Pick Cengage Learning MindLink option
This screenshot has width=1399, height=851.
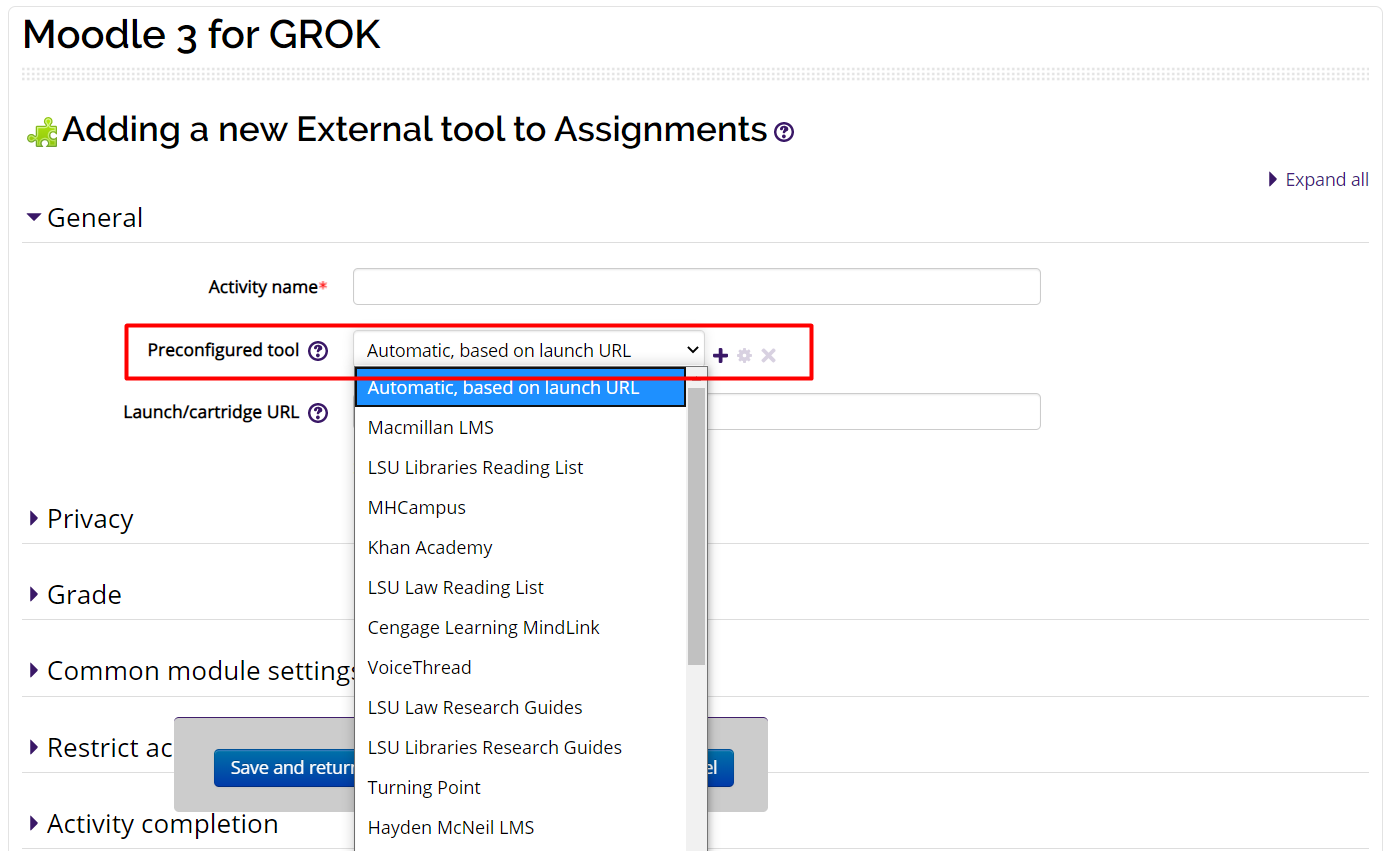click(x=521, y=627)
